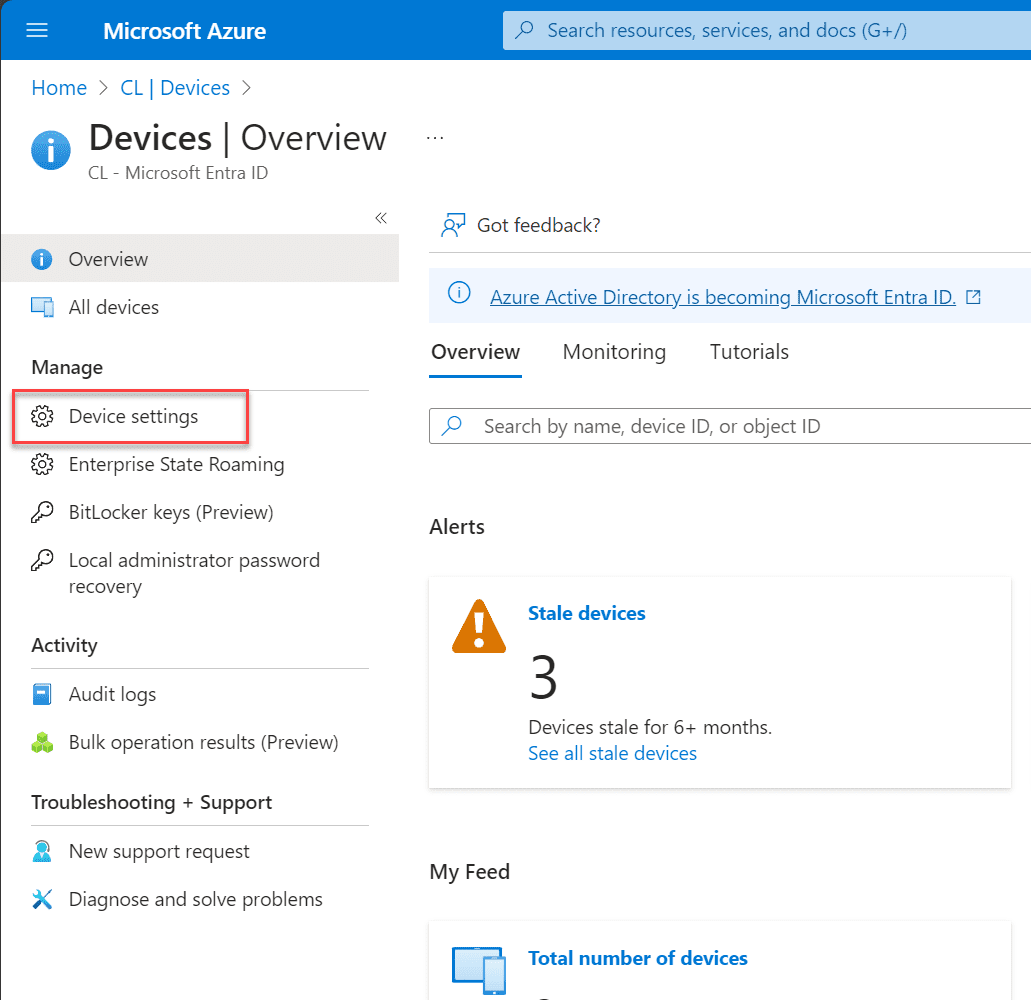Viewport: 1031px width, 1000px height.
Task: Click the banner information icon
Action: point(459,292)
